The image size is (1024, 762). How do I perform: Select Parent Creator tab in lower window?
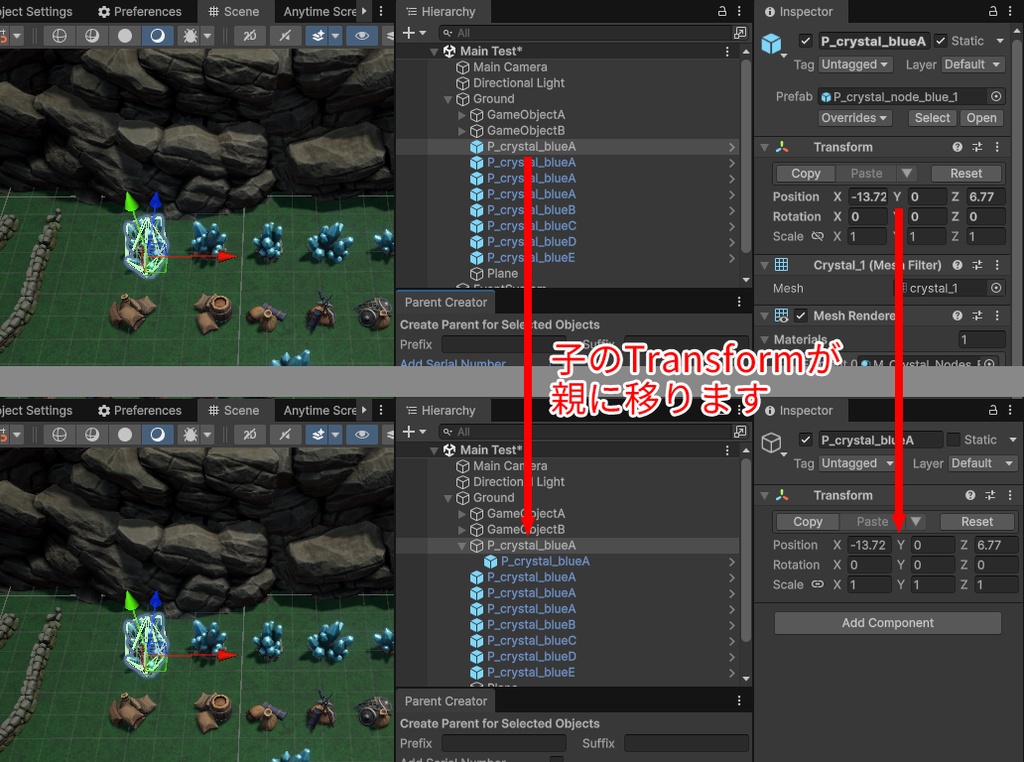(x=446, y=701)
